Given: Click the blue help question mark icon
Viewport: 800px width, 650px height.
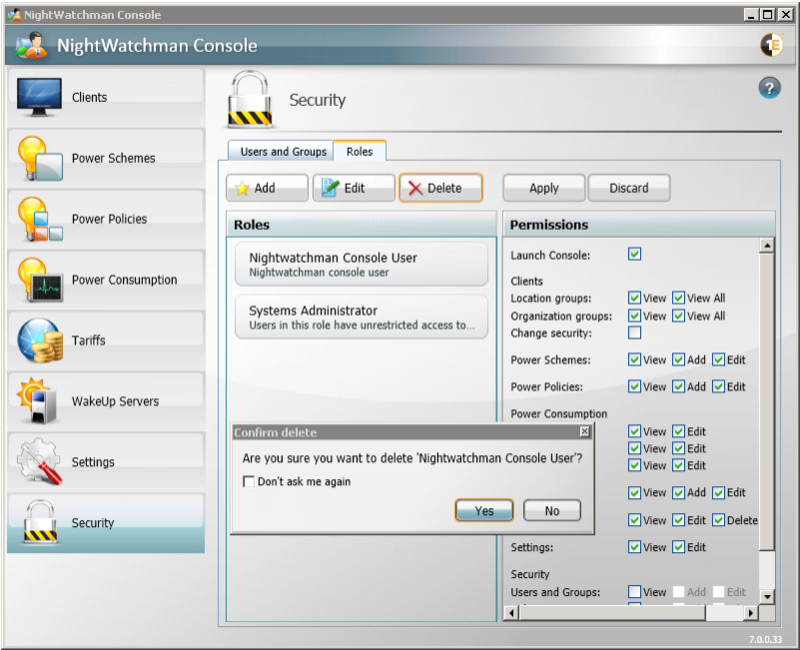Looking at the screenshot, I should coord(769,88).
